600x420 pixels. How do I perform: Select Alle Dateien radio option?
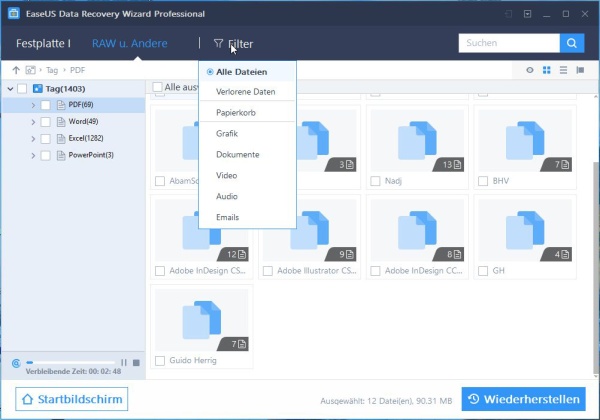210,72
